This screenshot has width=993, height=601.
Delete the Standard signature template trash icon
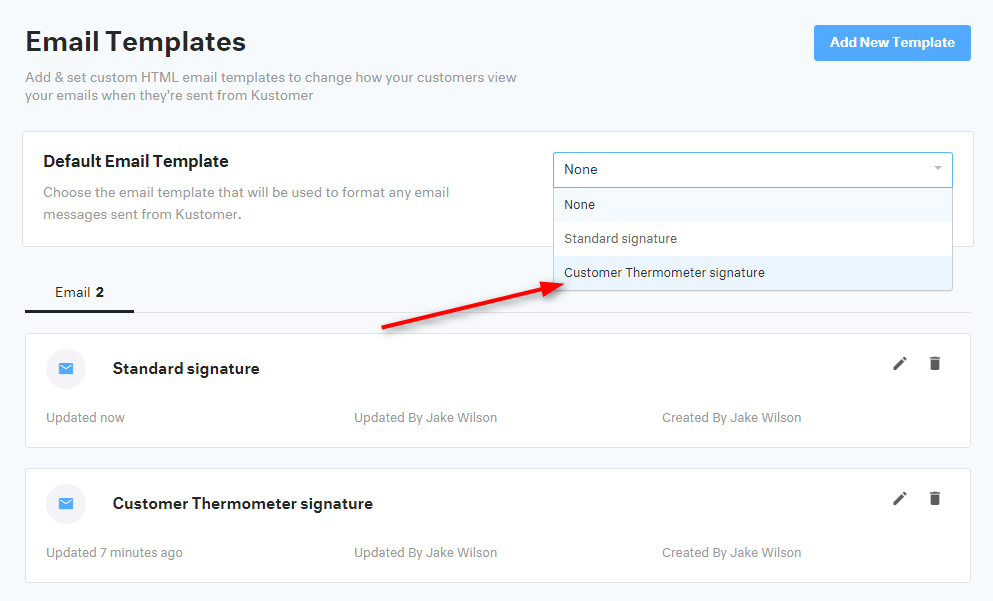[935, 364]
